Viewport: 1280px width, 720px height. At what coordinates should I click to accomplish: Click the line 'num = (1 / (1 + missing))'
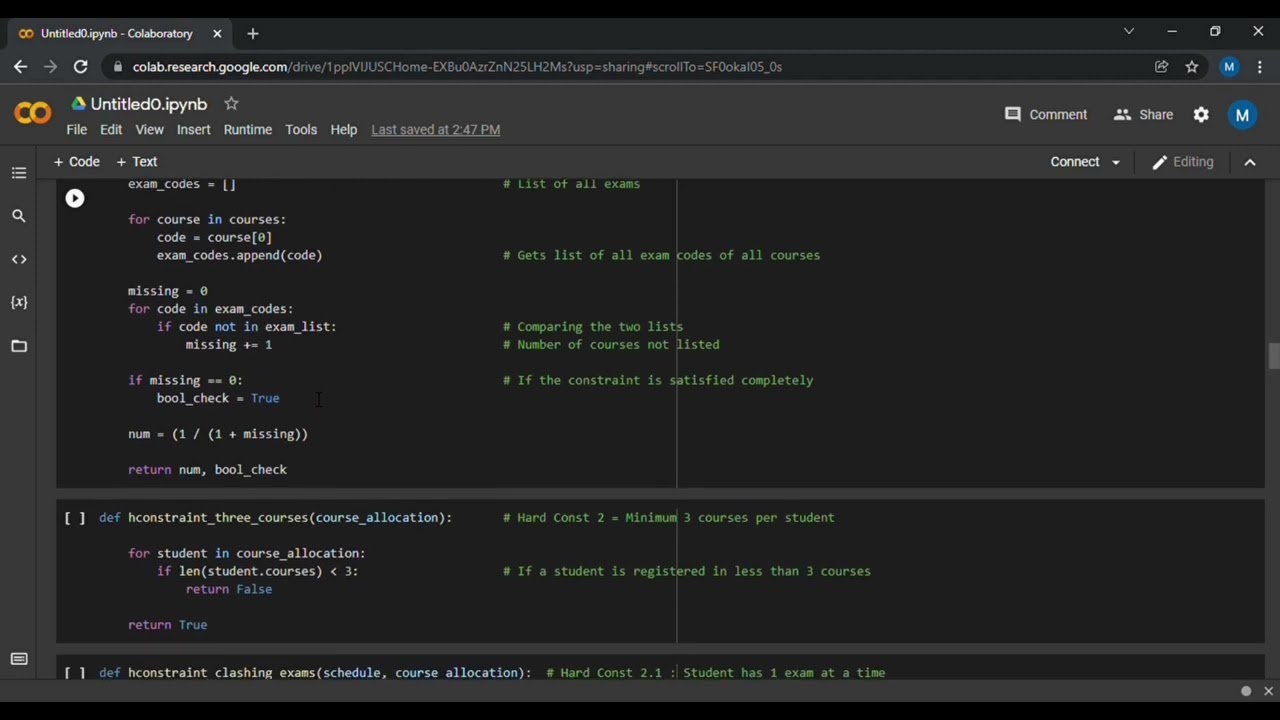218,434
